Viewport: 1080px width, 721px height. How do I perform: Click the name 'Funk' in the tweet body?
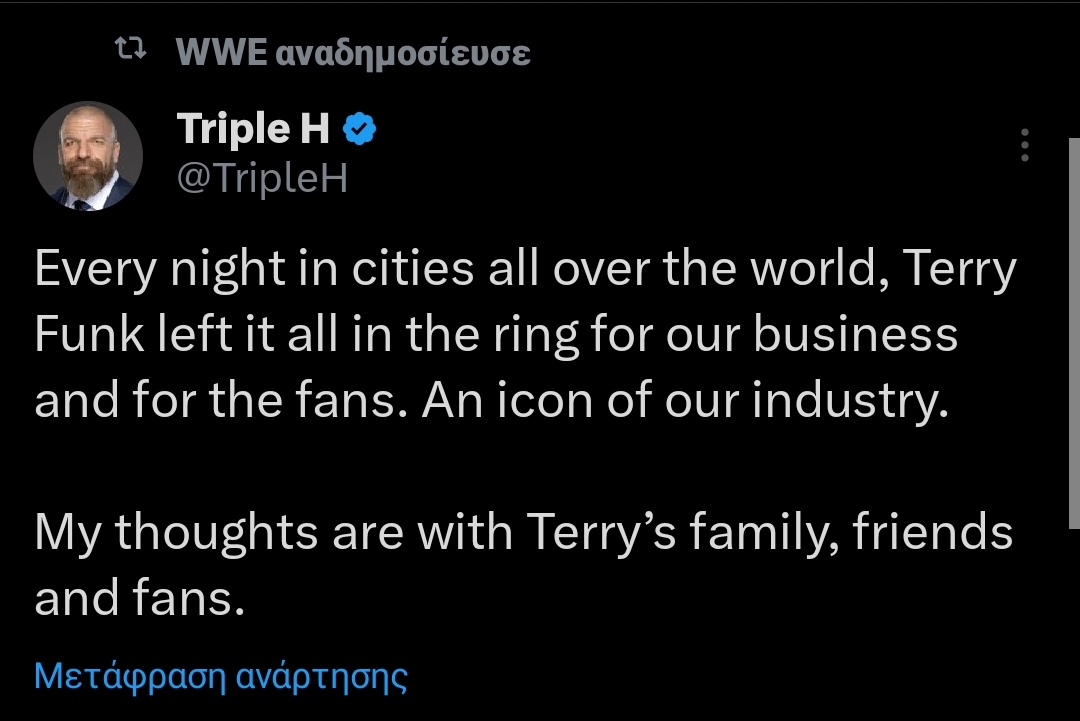pyautogui.click(x=90, y=334)
